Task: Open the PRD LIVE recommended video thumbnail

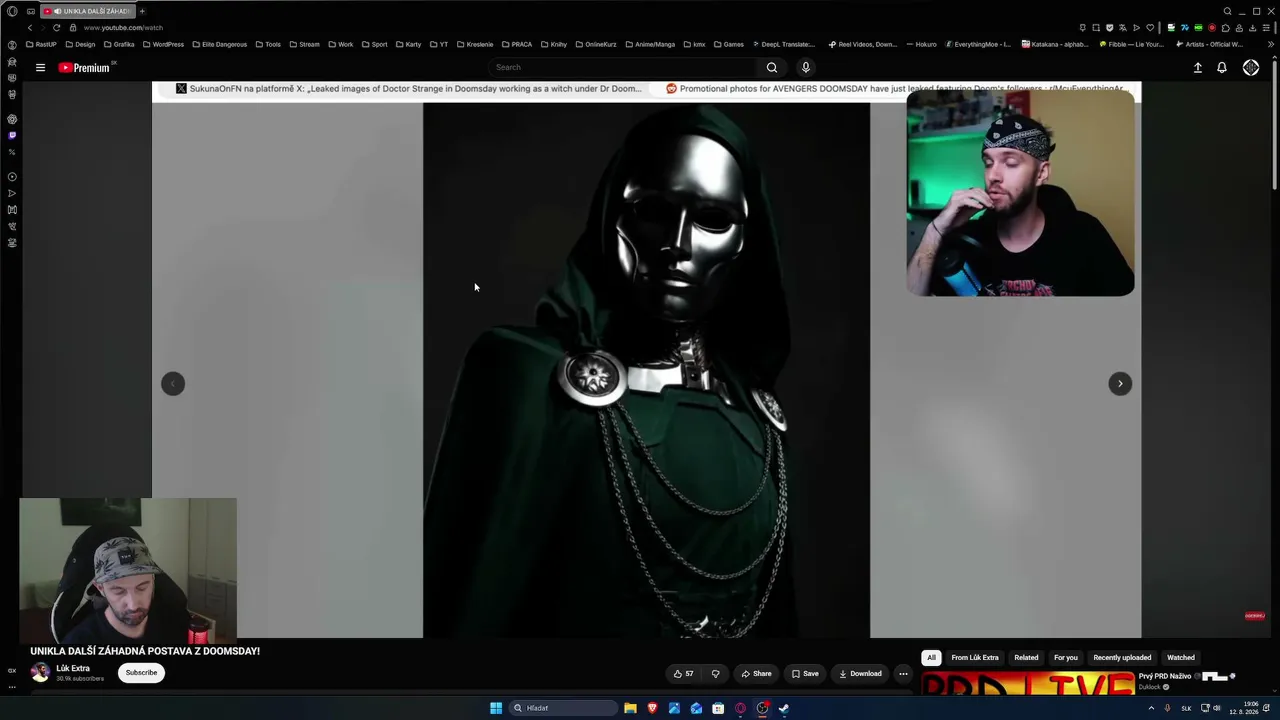Action: point(1028,684)
